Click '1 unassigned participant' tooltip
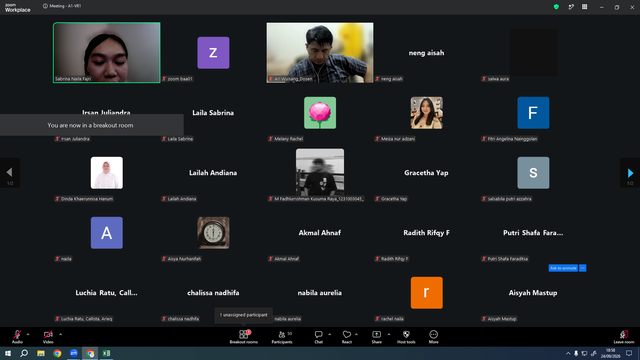 (244, 315)
